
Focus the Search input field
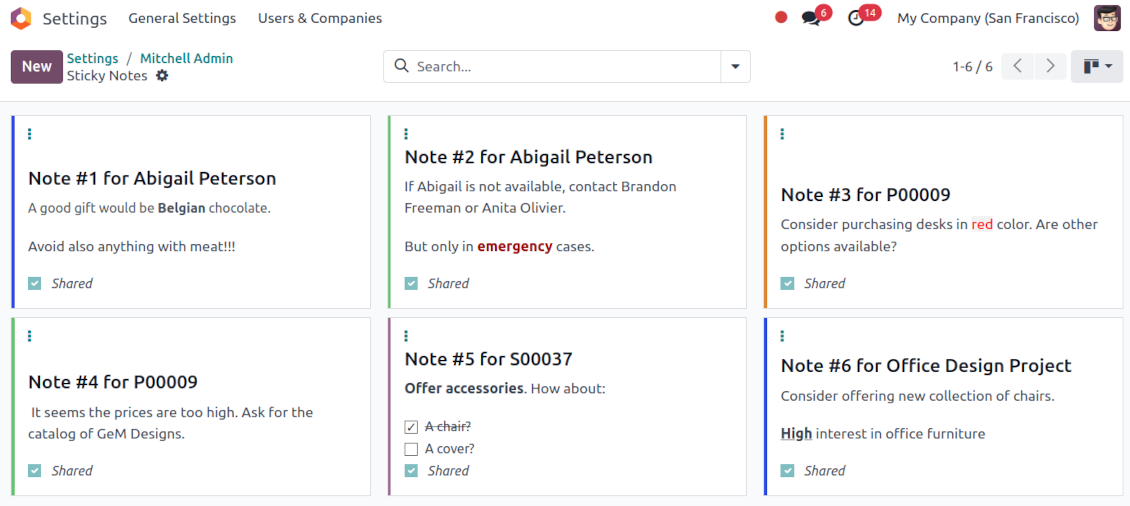pyautogui.click(x=560, y=66)
